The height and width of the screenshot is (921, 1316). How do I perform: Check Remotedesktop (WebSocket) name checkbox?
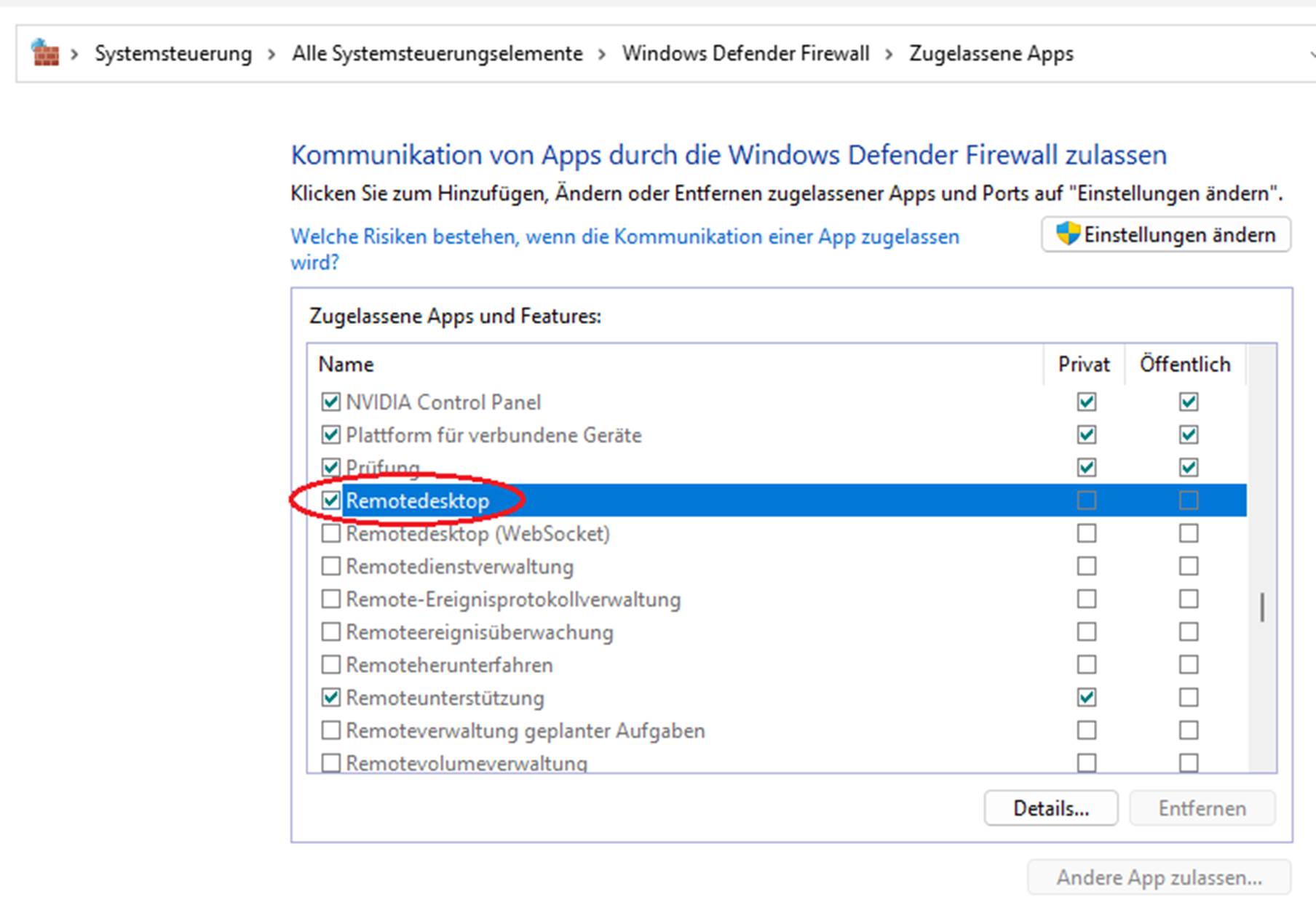click(x=331, y=533)
